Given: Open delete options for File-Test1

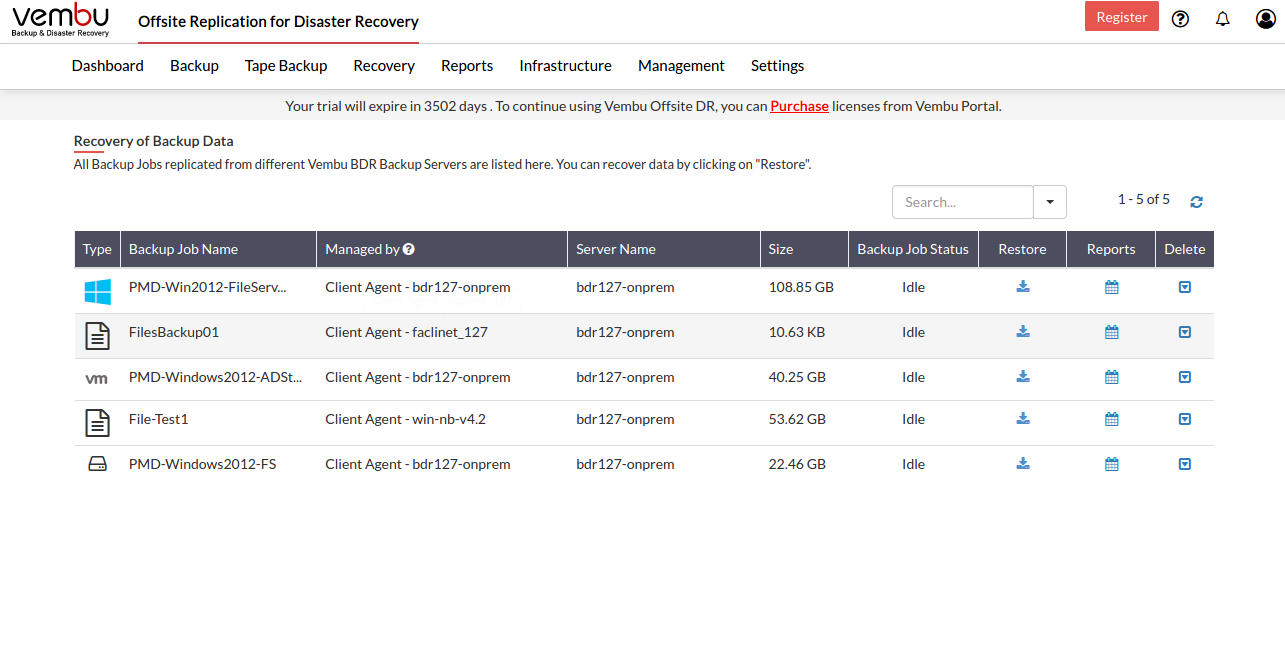Looking at the screenshot, I should pos(1185,419).
